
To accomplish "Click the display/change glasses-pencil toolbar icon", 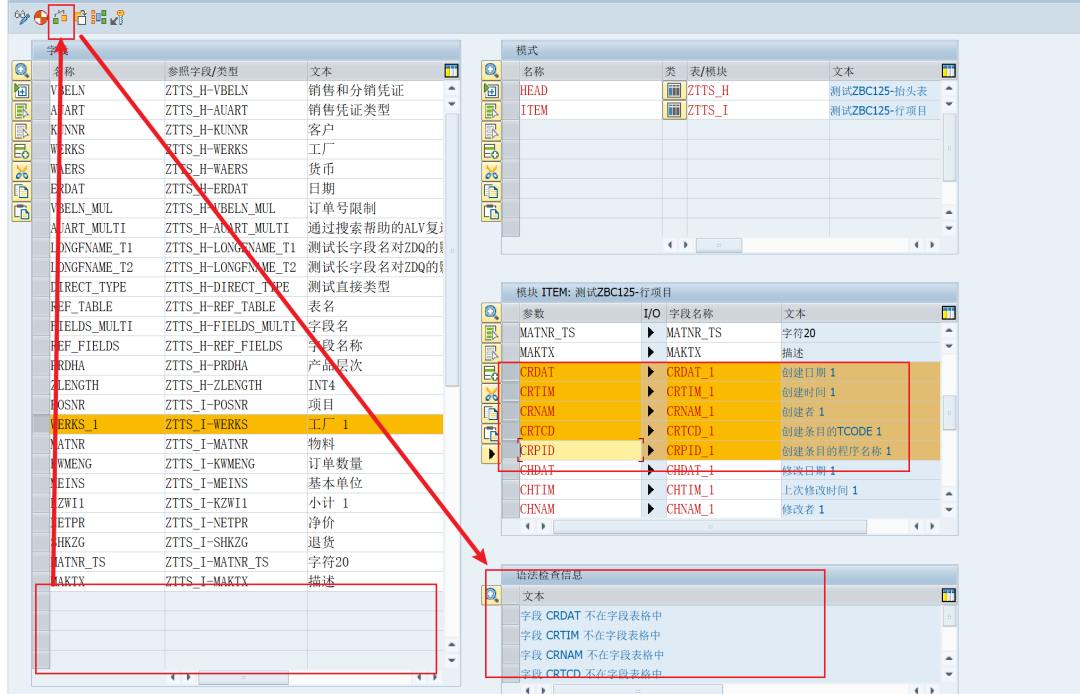I will tap(22, 17).
